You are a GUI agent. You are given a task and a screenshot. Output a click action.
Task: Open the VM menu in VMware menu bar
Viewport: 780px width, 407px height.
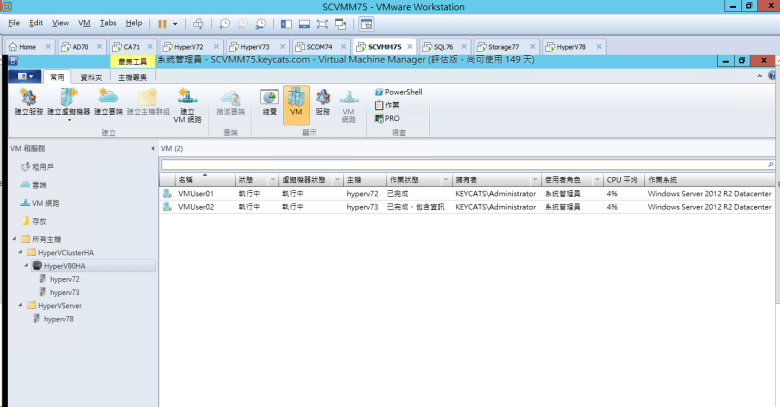84,22
